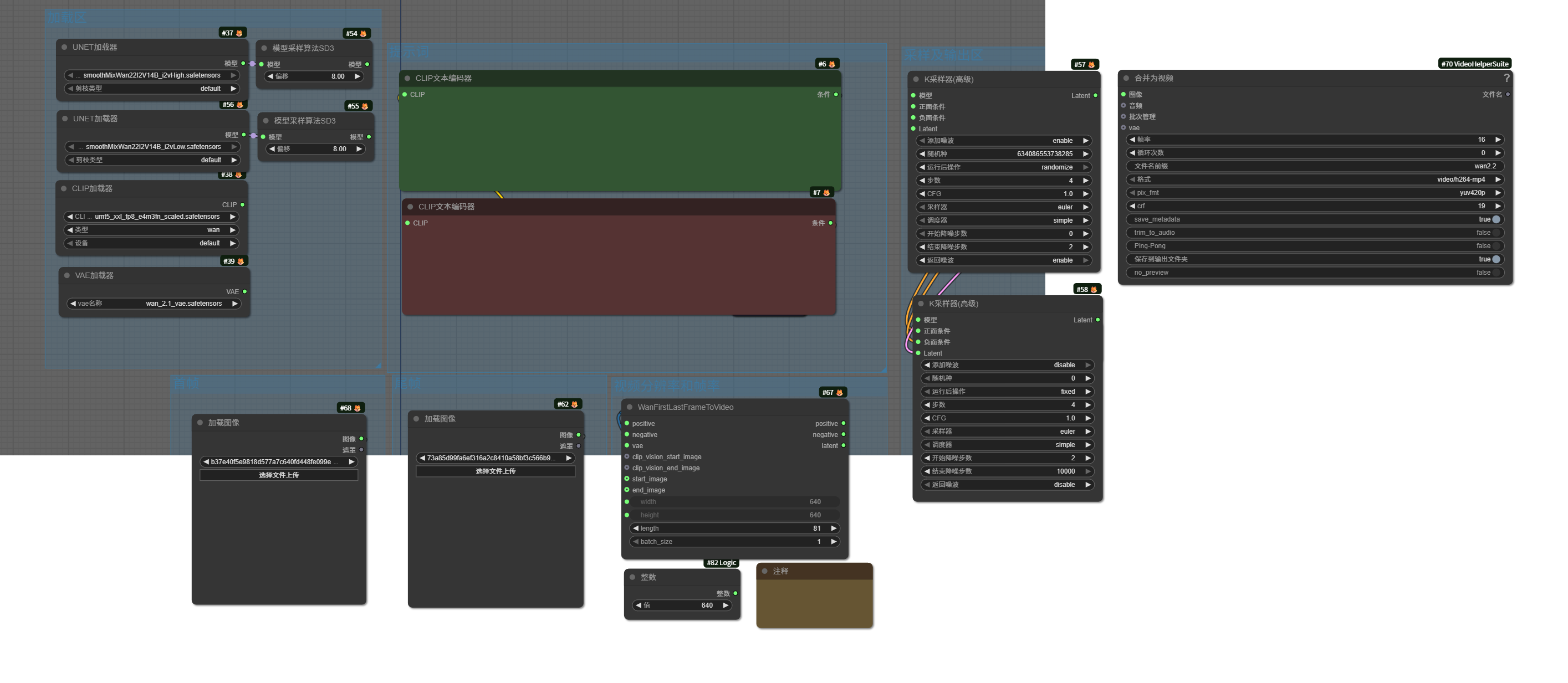Enable the Ping-Pong toggle

1495,247
